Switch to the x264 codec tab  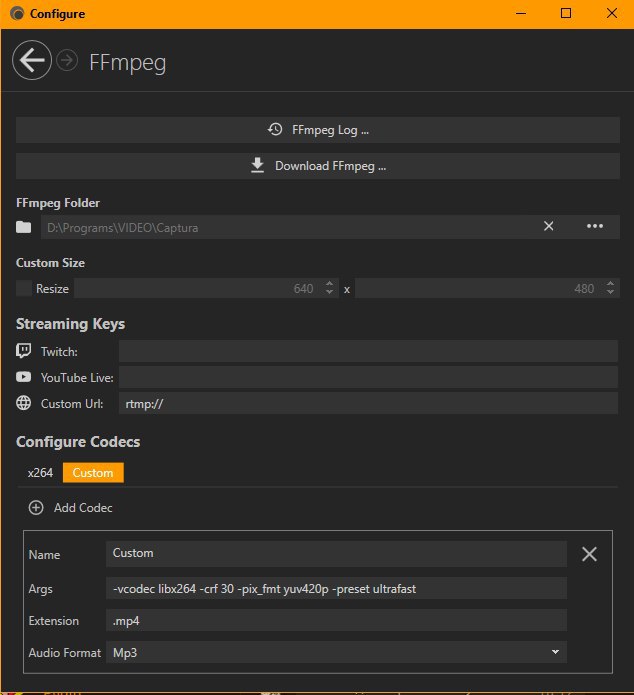click(40, 473)
